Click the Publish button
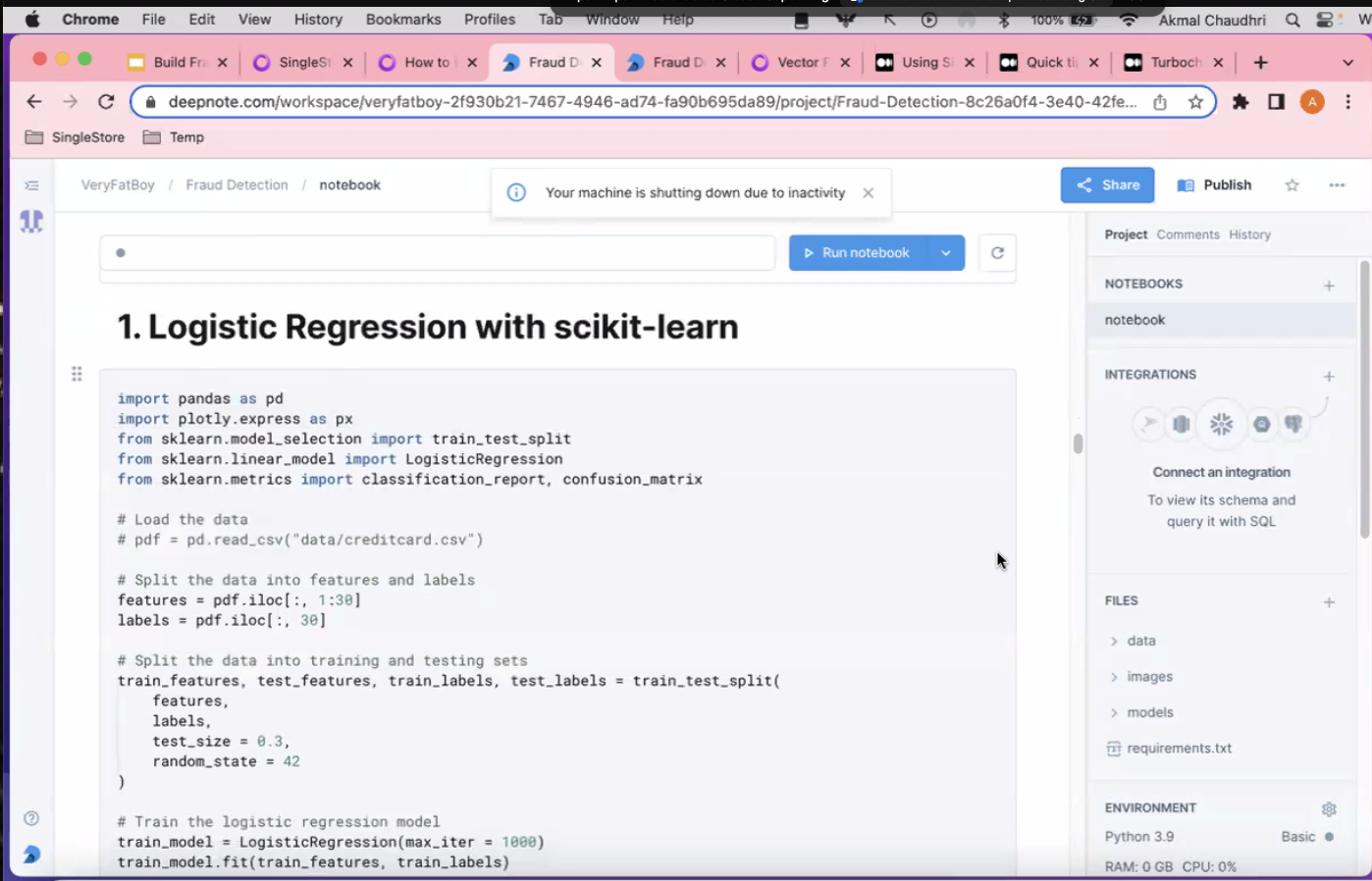This screenshot has width=1372, height=881. pyautogui.click(x=1215, y=185)
